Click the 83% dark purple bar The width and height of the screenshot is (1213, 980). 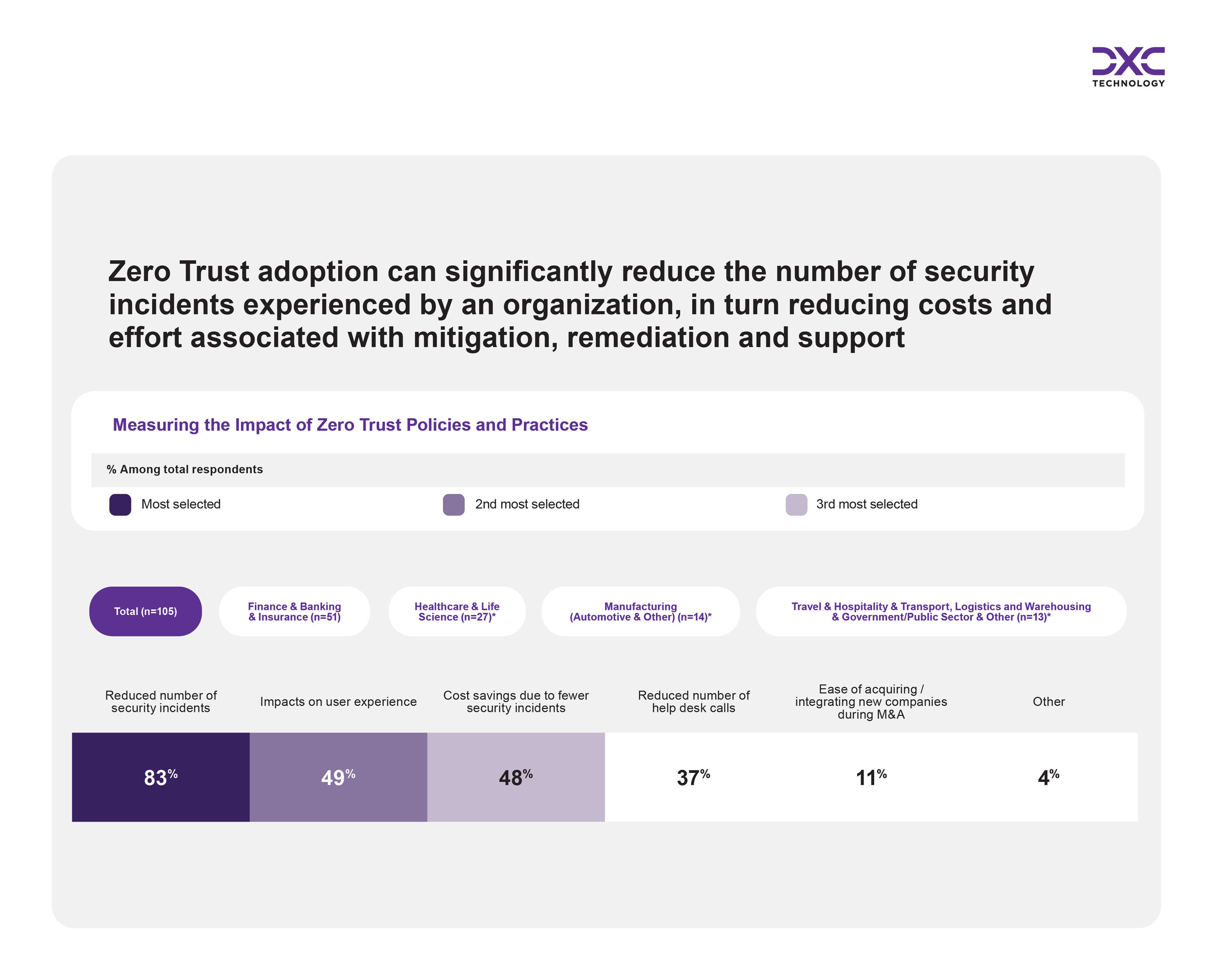click(x=161, y=777)
